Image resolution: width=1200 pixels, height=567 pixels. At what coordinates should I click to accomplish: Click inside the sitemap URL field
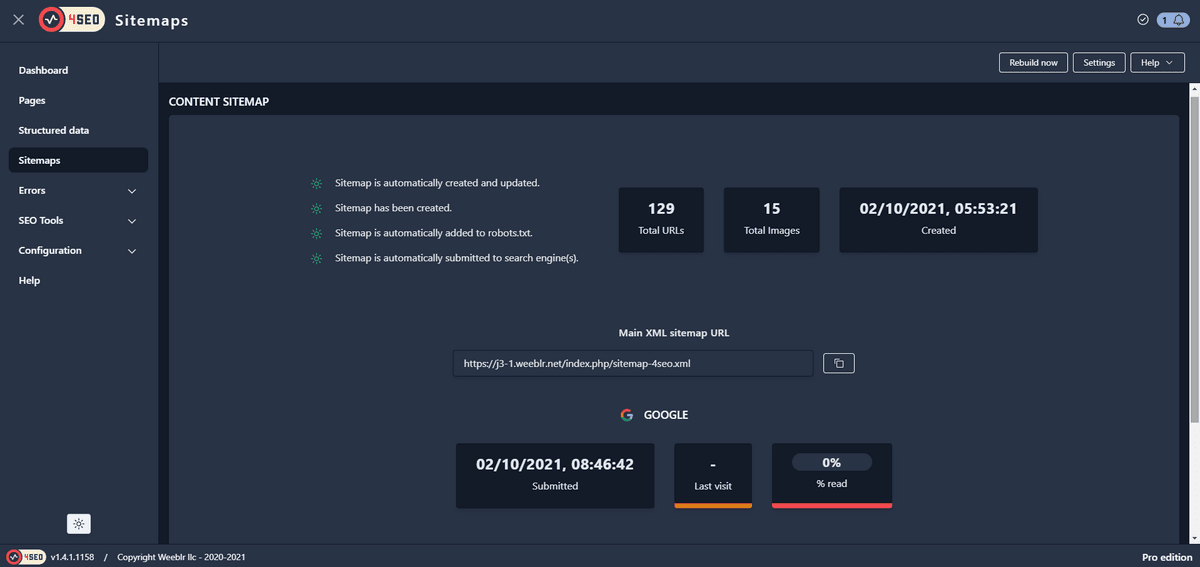click(633, 363)
